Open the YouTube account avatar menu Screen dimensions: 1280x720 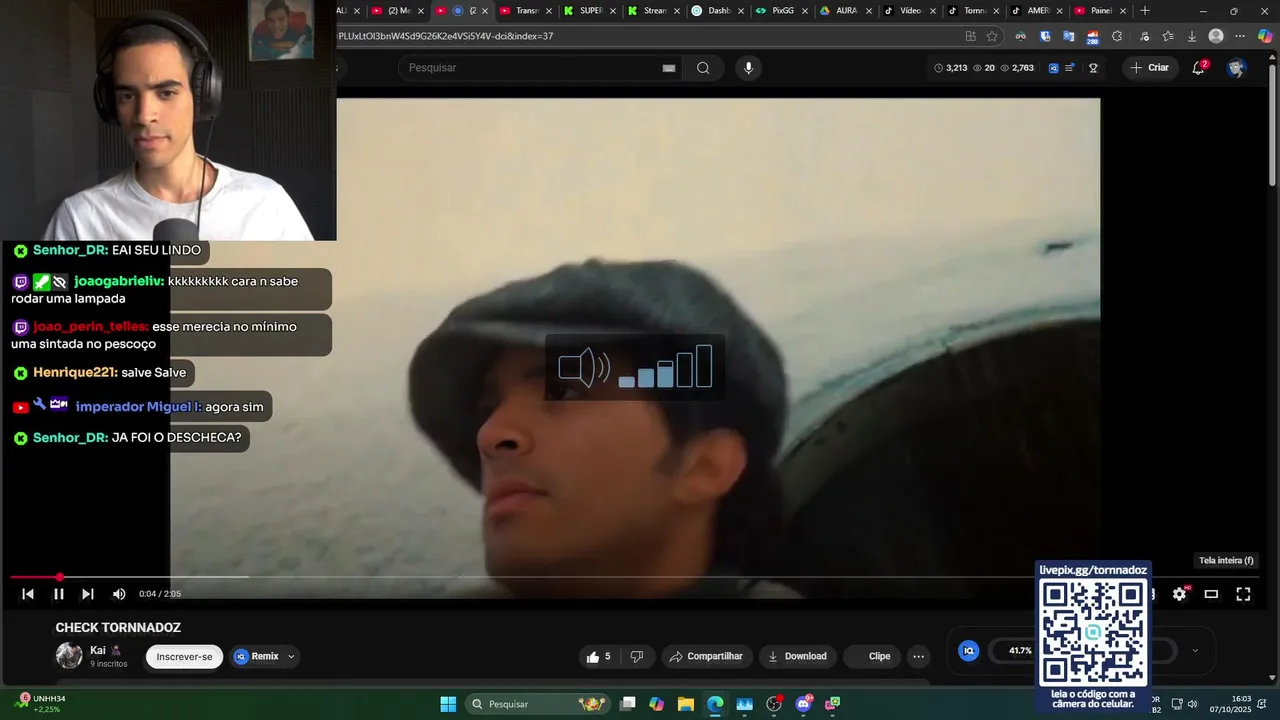(1236, 68)
